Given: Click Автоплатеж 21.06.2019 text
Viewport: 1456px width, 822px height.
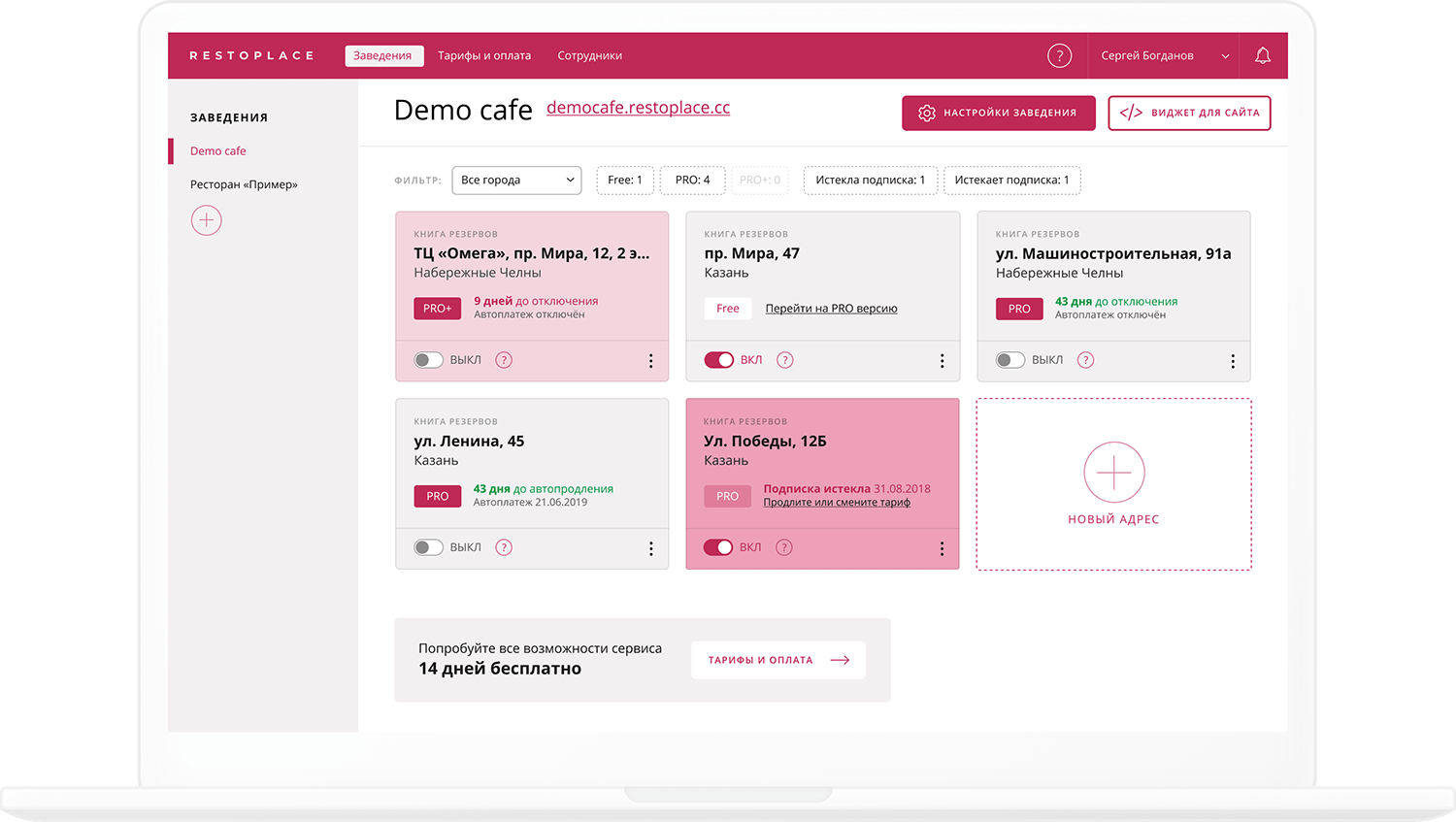Looking at the screenshot, I should click(x=530, y=502).
